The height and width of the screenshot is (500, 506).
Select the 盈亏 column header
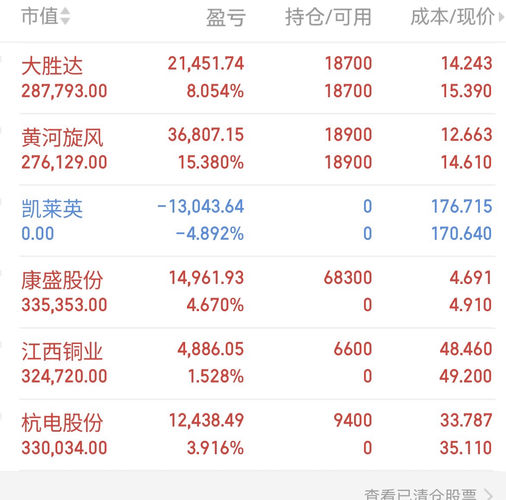[226, 17]
